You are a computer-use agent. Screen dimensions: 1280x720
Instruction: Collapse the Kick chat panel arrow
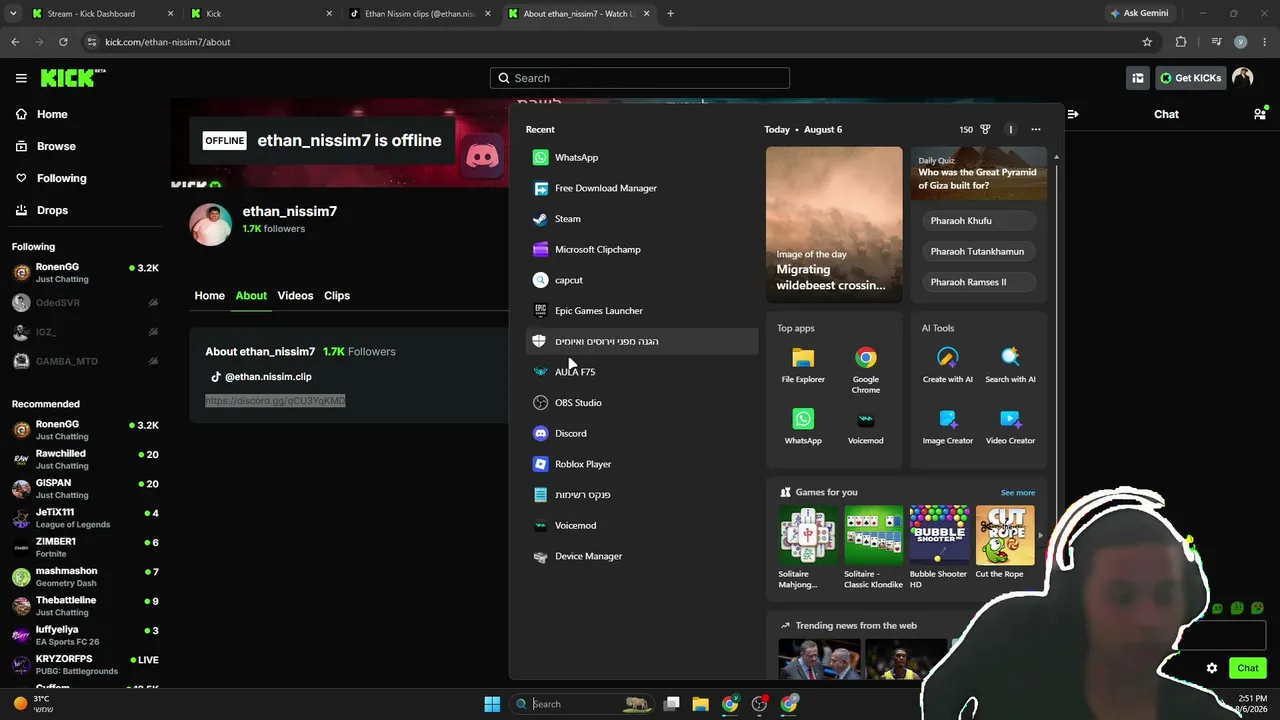tap(1074, 114)
